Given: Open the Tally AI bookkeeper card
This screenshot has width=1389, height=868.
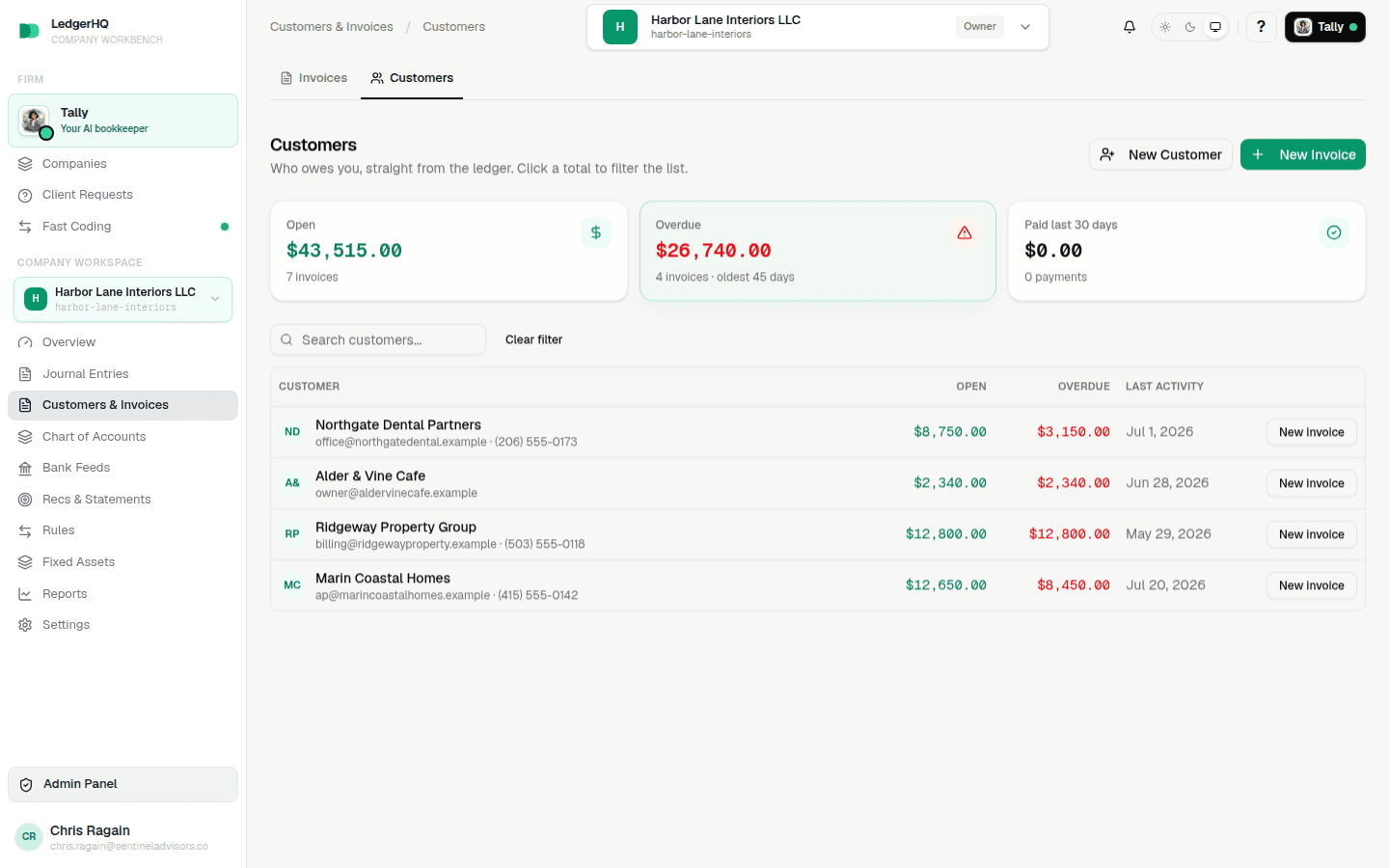Looking at the screenshot, I should [x=123, y=121].
